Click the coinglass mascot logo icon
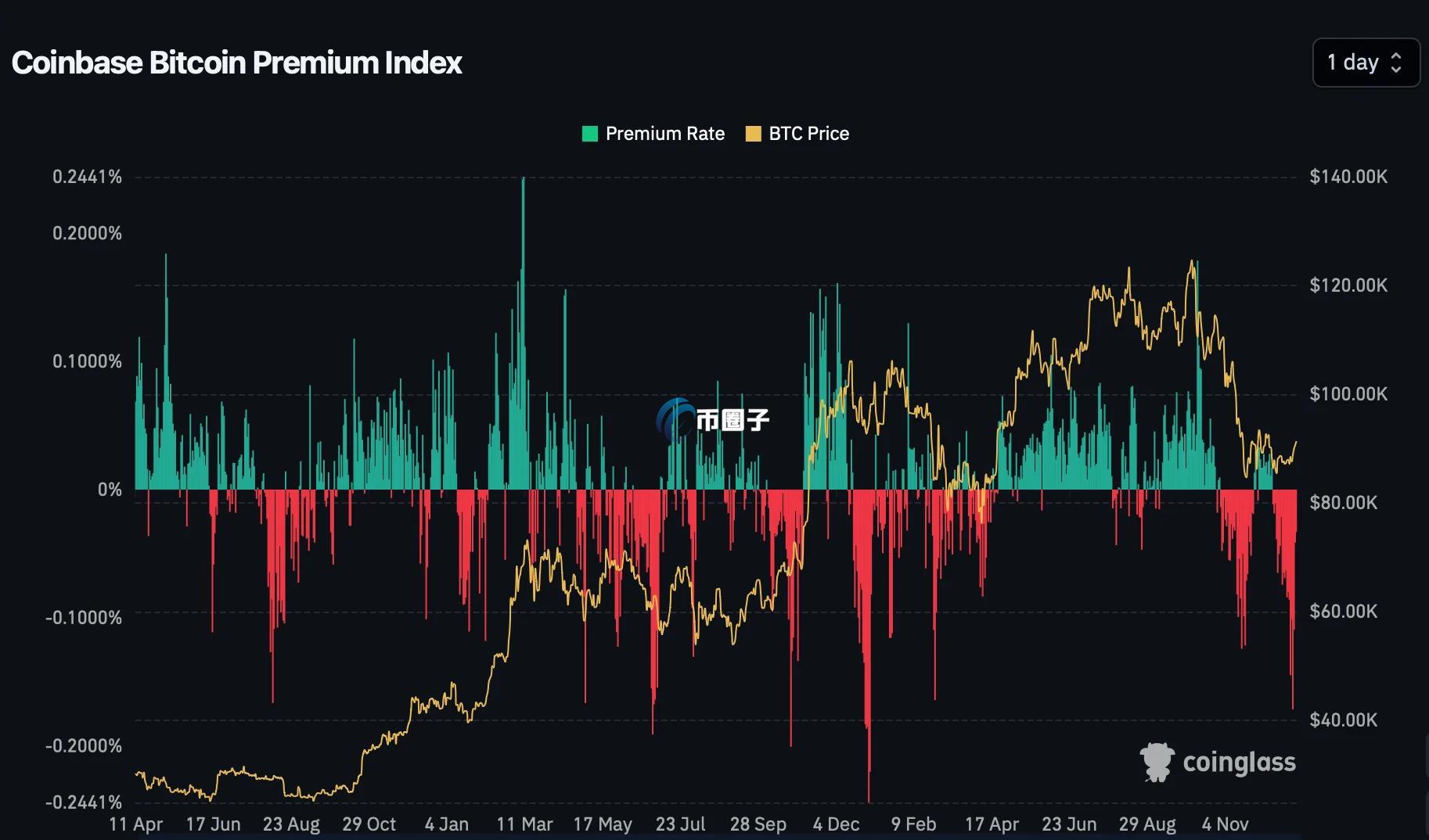The height and width of the screenshot is (840, 1429). pyautogui.click(x=1157, y=762)
